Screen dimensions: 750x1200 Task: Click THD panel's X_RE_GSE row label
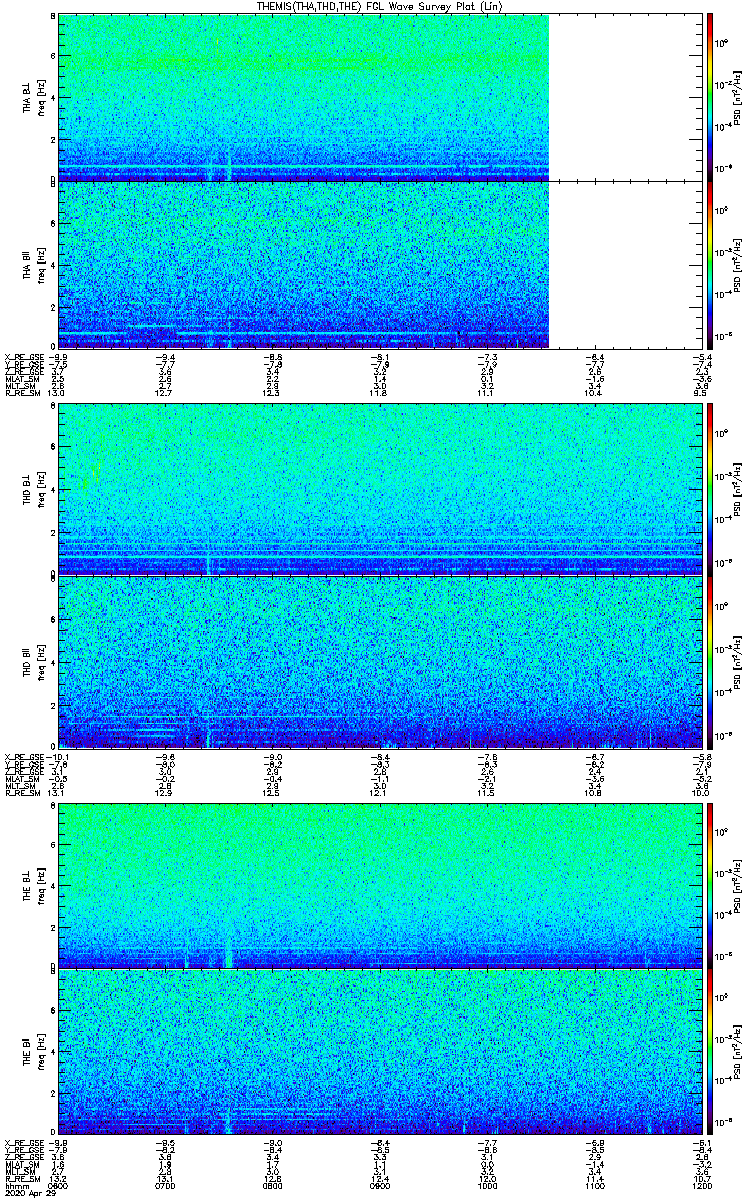pos(23,755)
